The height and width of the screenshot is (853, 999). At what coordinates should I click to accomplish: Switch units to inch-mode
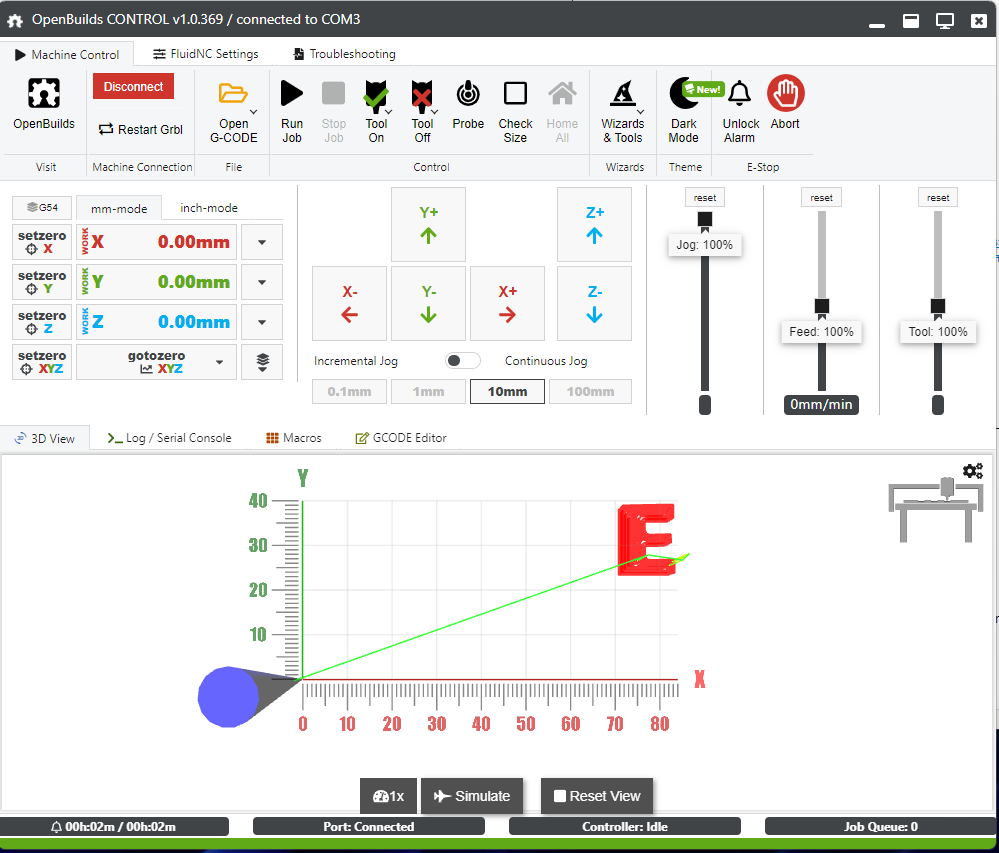point(208,208)
